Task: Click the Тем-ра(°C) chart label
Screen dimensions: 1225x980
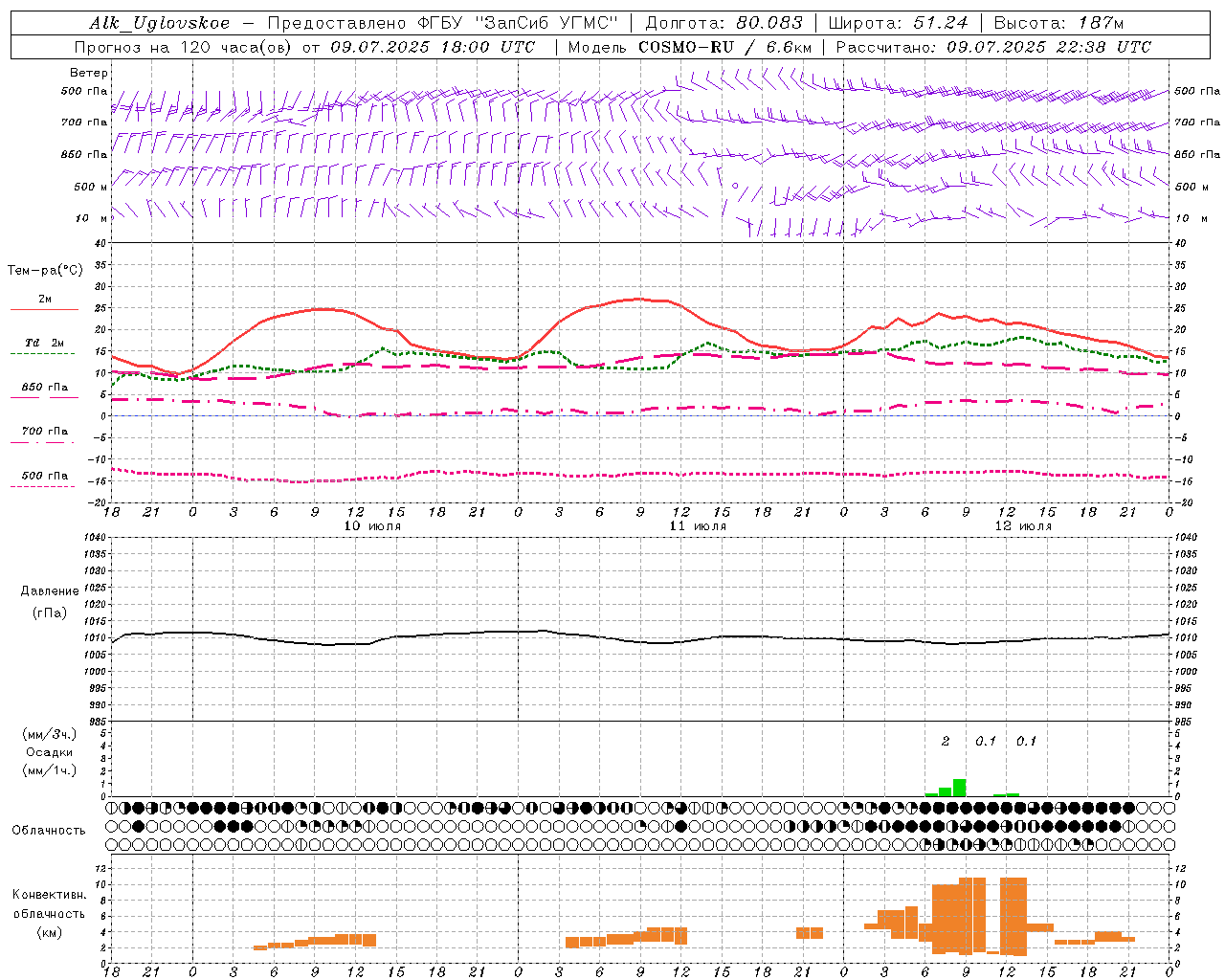Action: point(45,271)
